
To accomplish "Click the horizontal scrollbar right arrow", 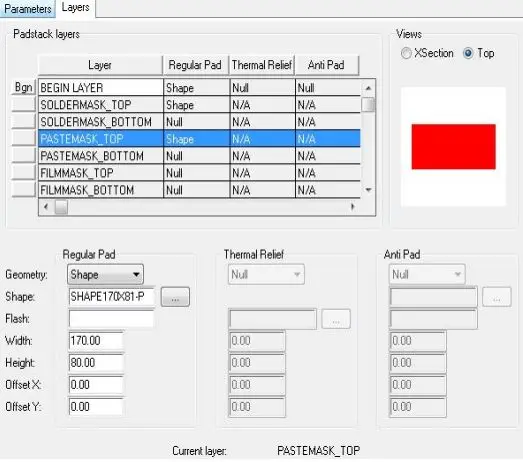I will [353, 207].
